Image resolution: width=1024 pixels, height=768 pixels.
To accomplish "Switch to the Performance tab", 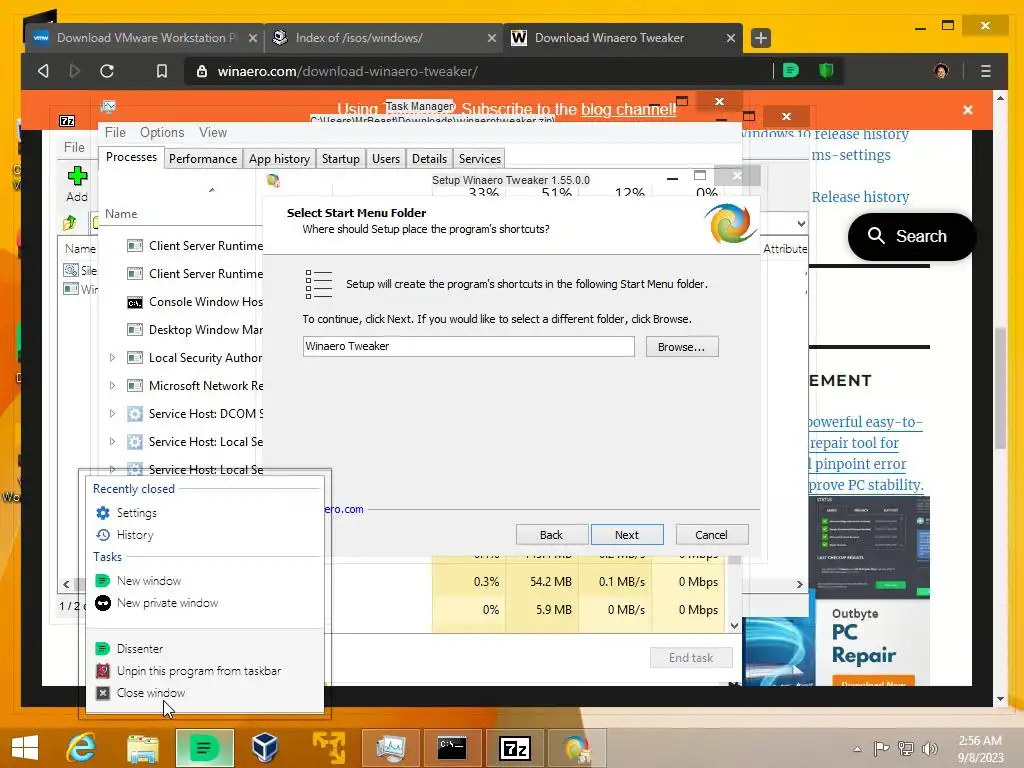I will tap(203, 159).
